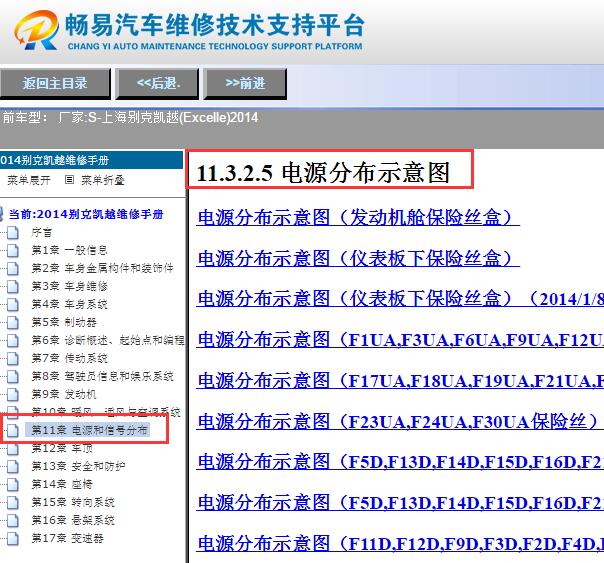Screen dimensions: 604x563
Task: Open link 电源分布示意图（发动机舱保险丝盒）
Action: tap(358, 218)
